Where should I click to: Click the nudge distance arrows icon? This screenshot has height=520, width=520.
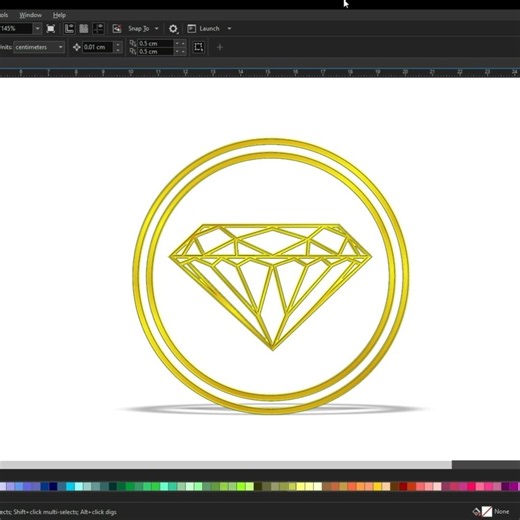pos(76,47)
